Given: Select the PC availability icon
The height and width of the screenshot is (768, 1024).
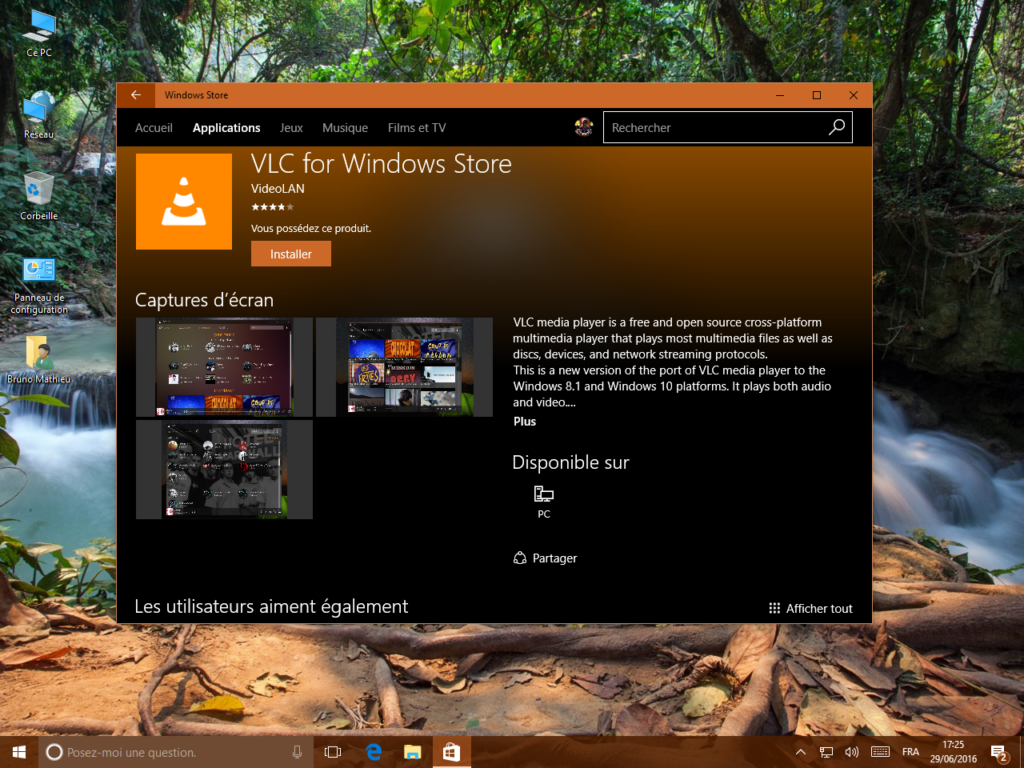Looking at the screenshot, I should [x=543, y=495].
